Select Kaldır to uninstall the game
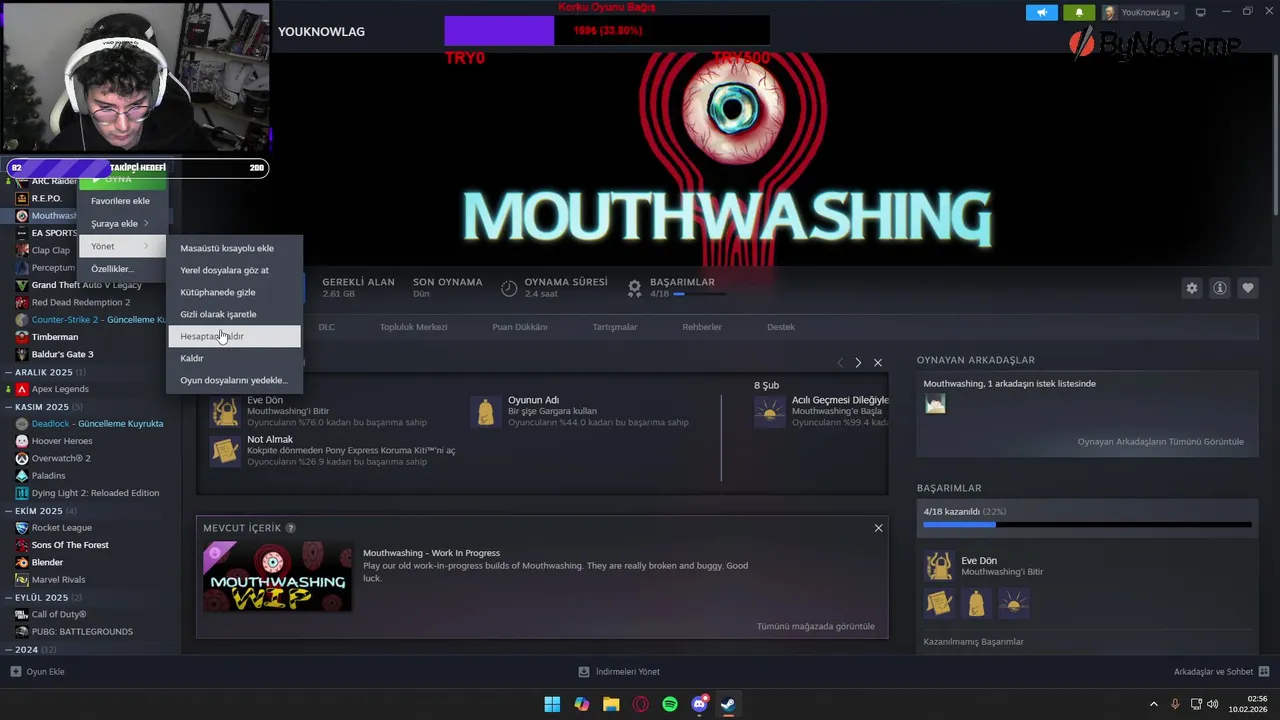1280x720 pixels. point(234,358)
